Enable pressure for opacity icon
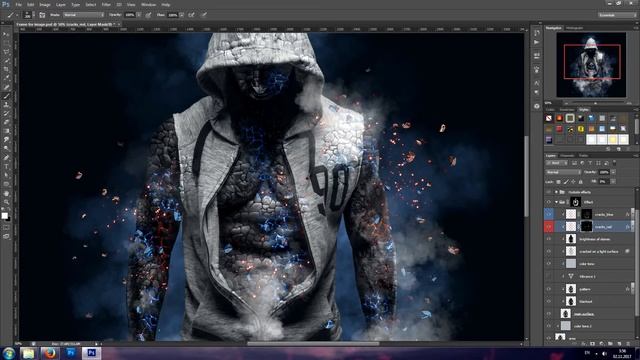640x360 pixels. pos(149,15)
